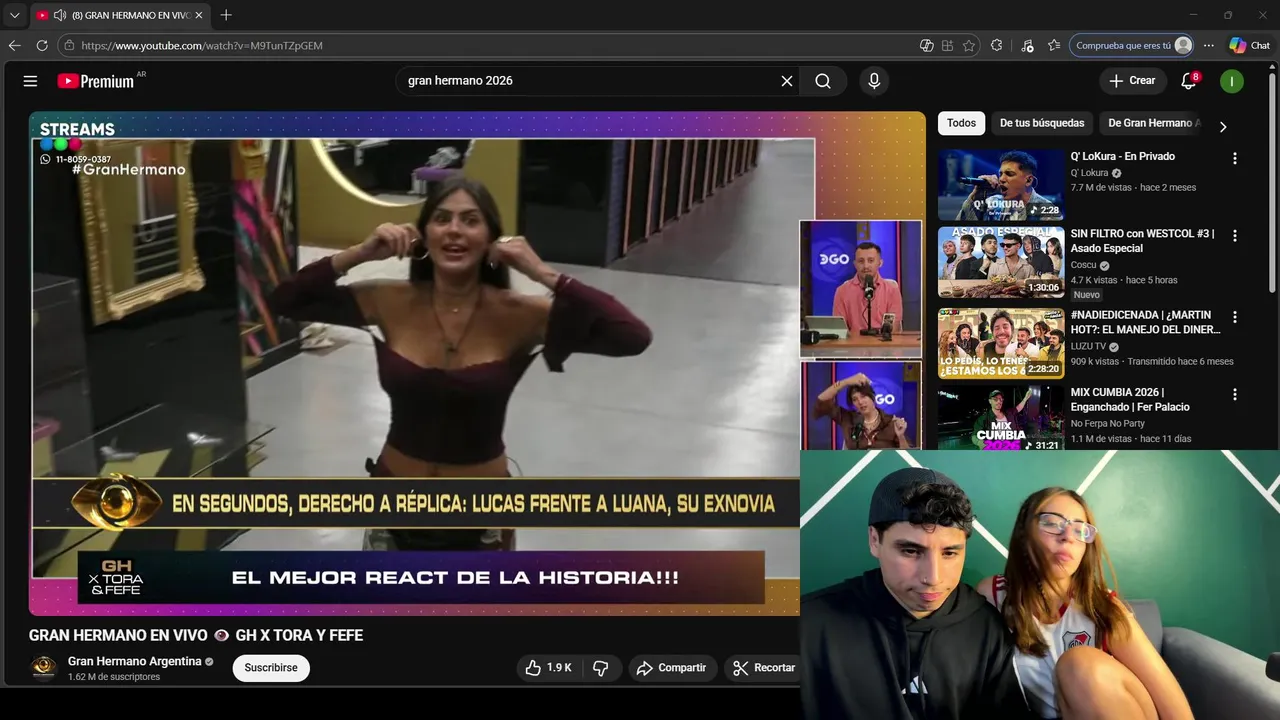Open more options for SIN FILTRO video
This screenshot has height=720, width=1280.
click(1235, 236)
